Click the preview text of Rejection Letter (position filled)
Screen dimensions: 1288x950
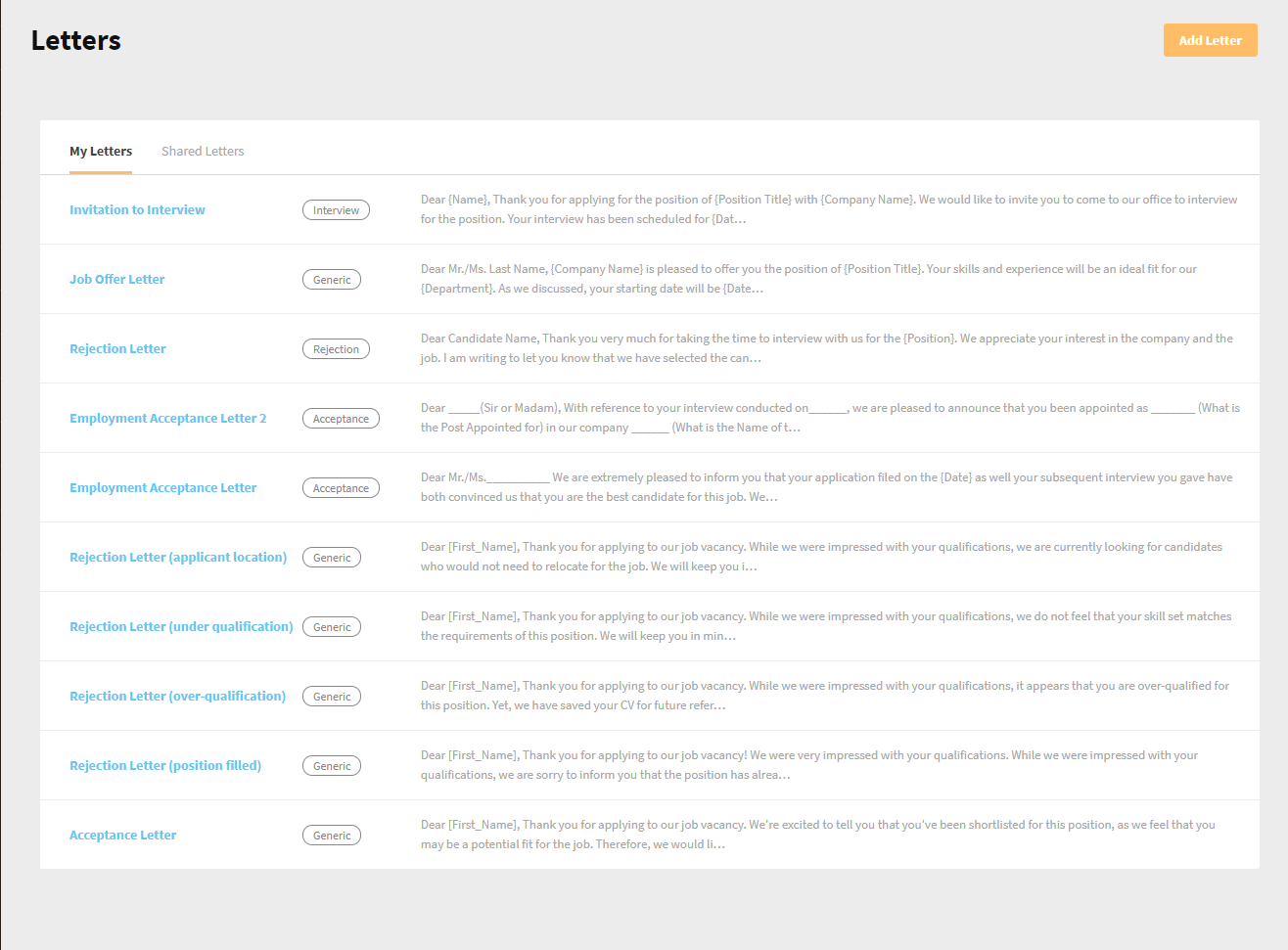tap(828, 764)
